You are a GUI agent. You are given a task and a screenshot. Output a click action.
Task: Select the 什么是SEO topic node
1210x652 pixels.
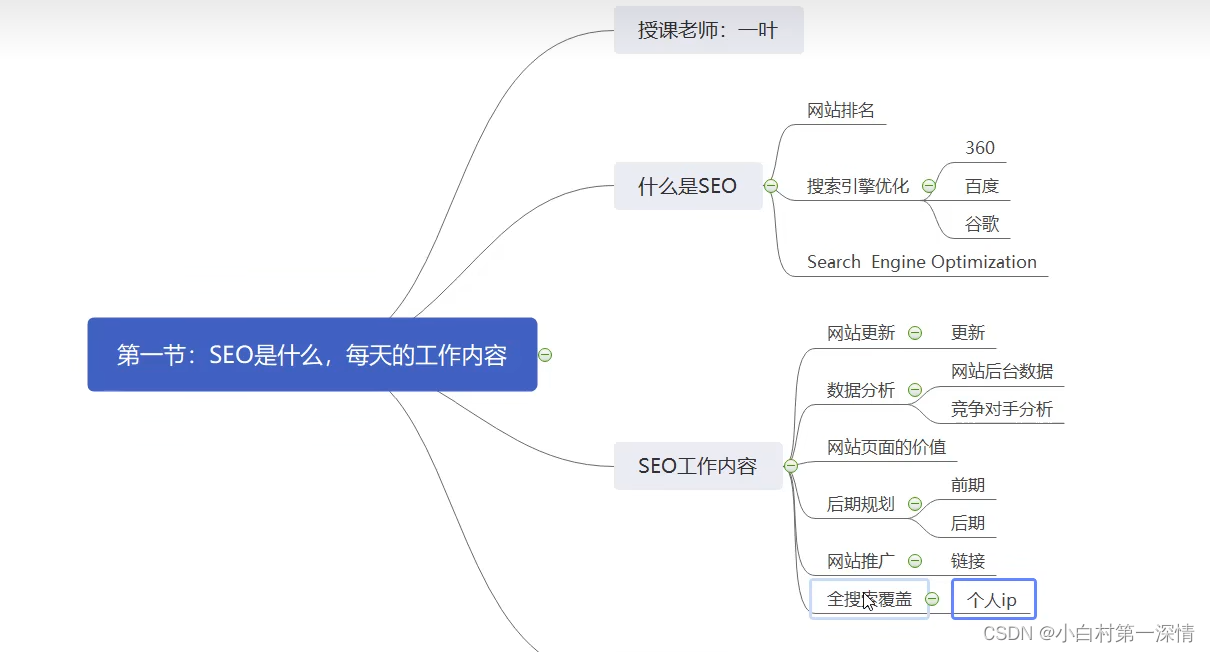688,186
